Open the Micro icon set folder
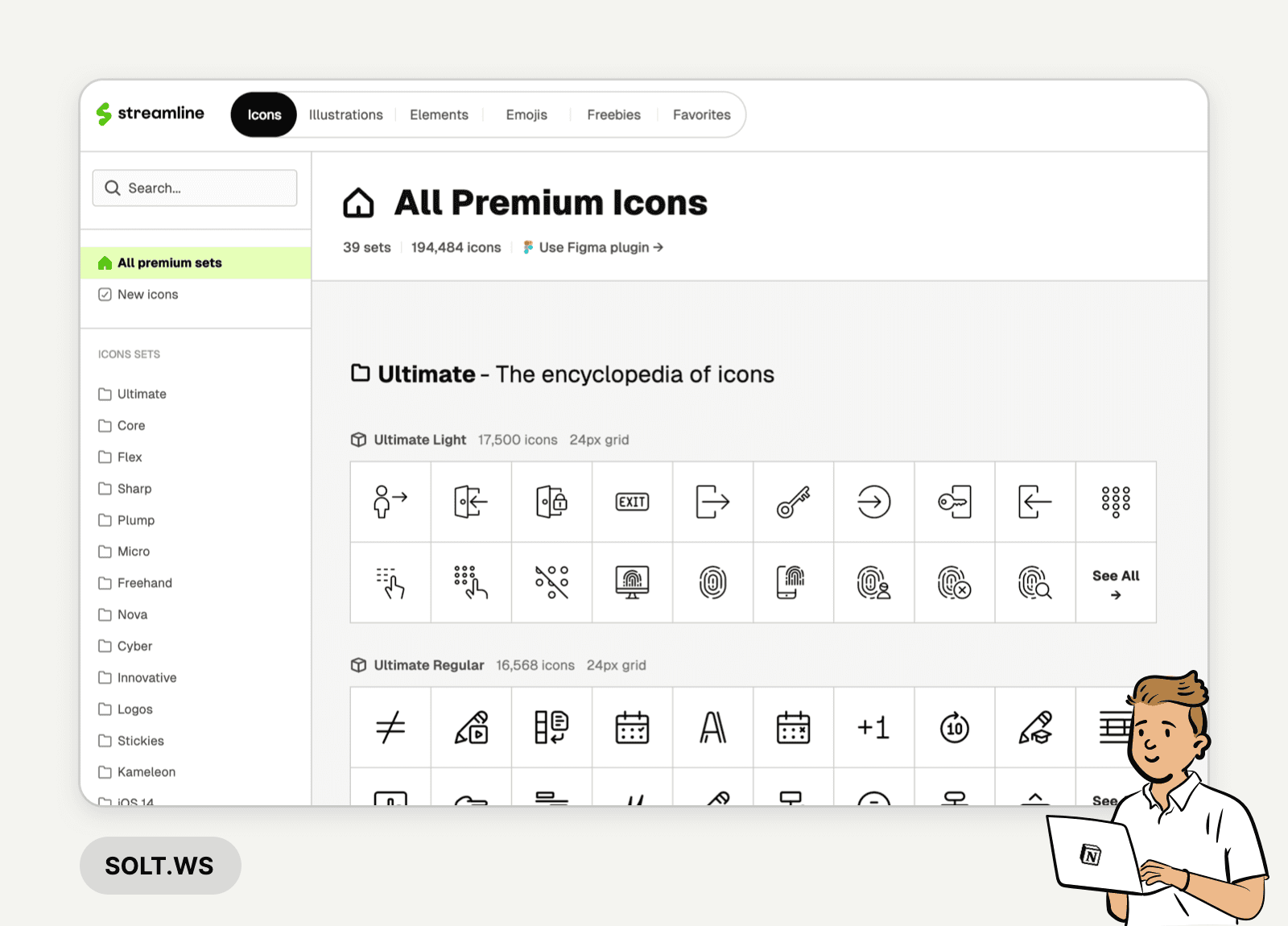Viewport: 1288px width, 926px height. [124, 552]
